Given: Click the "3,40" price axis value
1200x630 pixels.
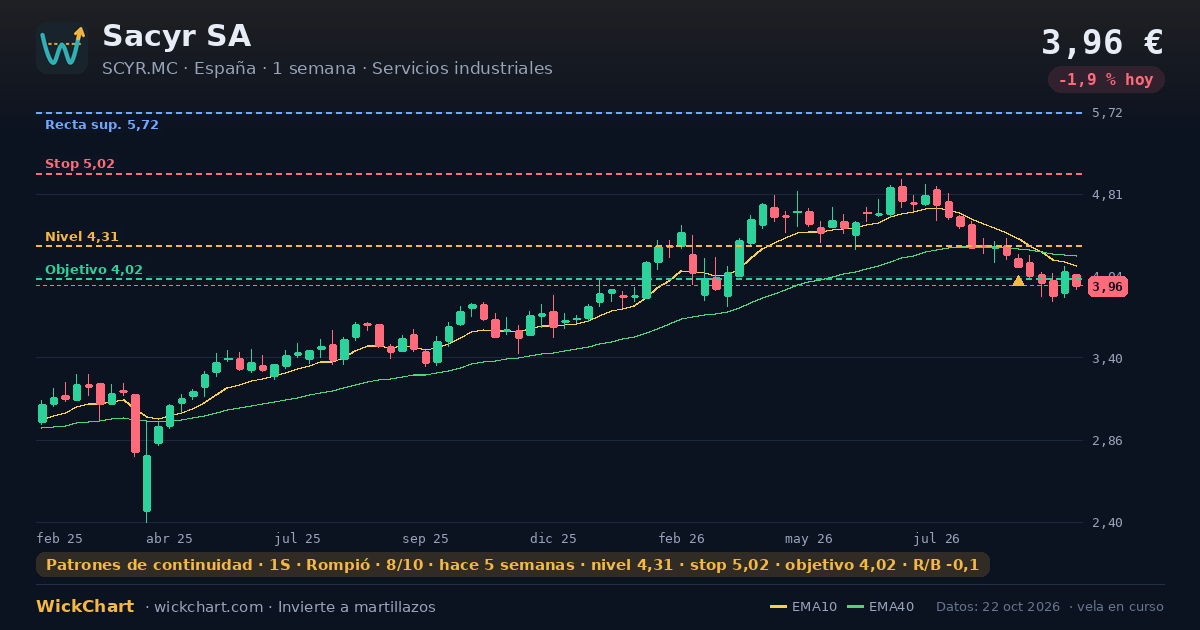Looking at the screenshot, I should click(1108, 358).
